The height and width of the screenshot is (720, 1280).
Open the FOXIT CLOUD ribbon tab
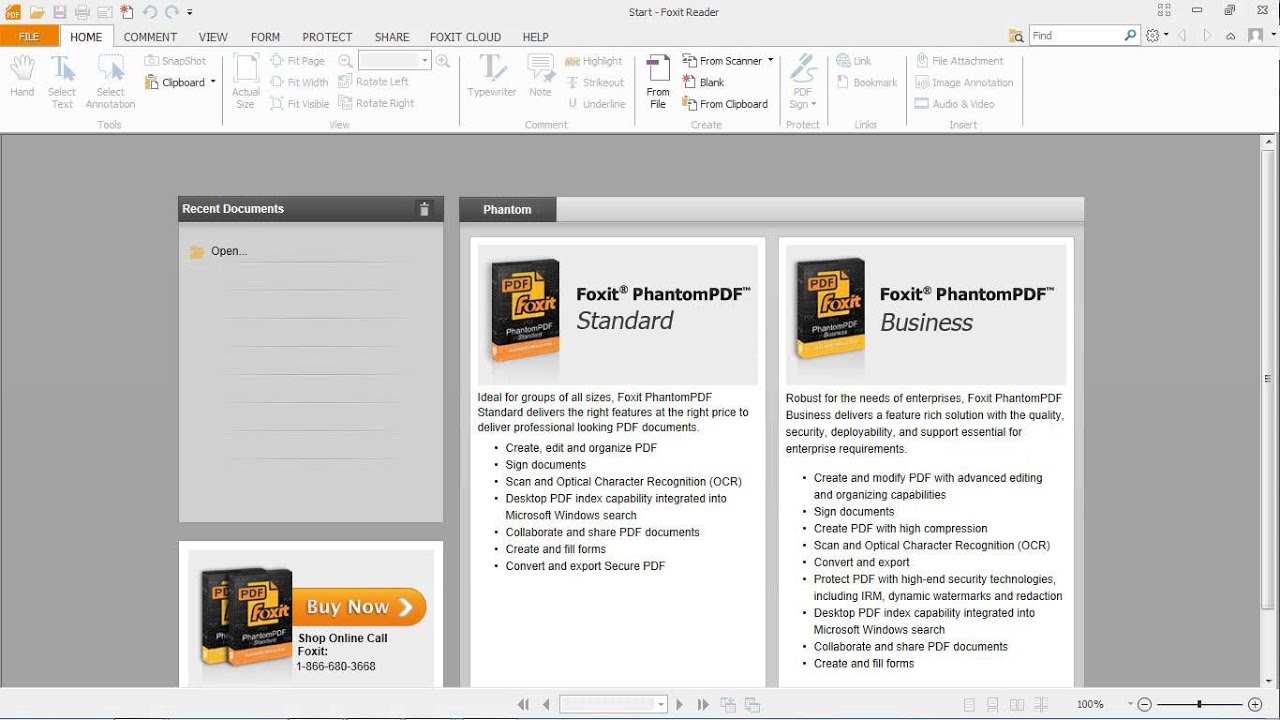465,37
